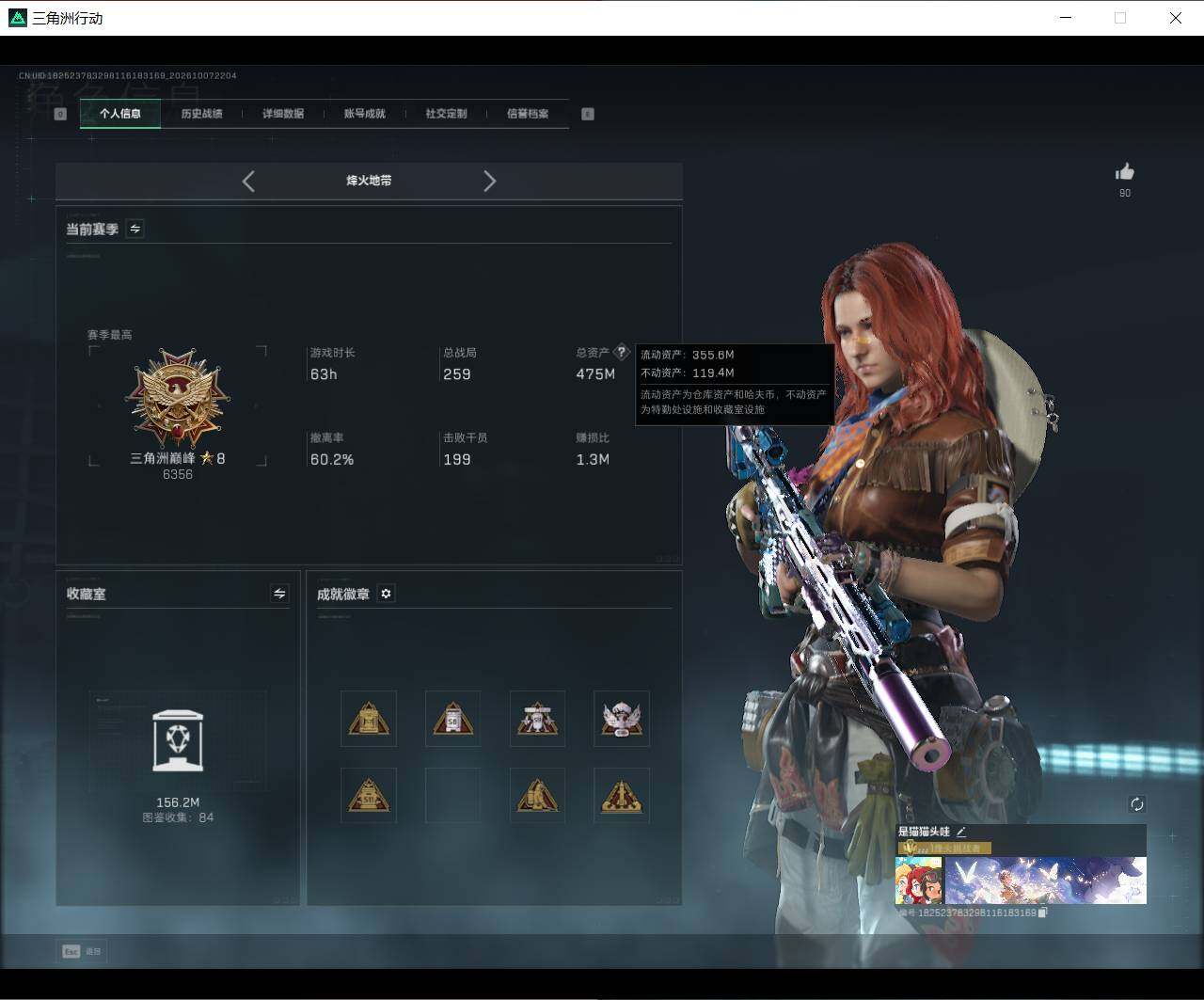Click the refresh icon above the name card
The width and height of the screenshot is (1204, 1000).
pyautogui.click(x=1136, y=804)
